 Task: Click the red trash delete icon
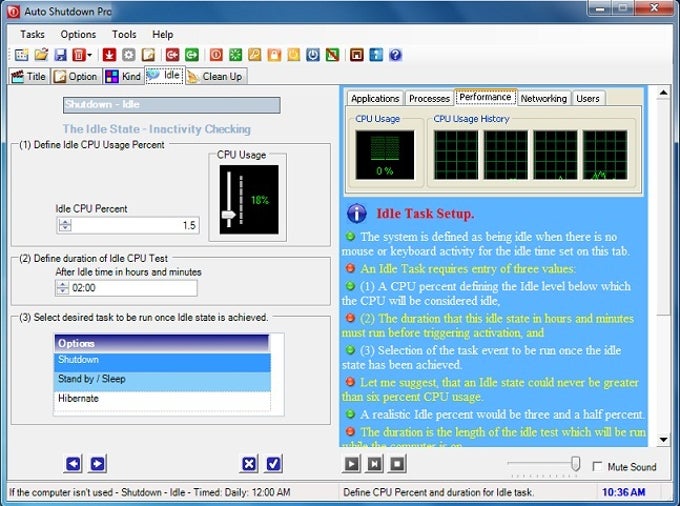click(79, 55)
